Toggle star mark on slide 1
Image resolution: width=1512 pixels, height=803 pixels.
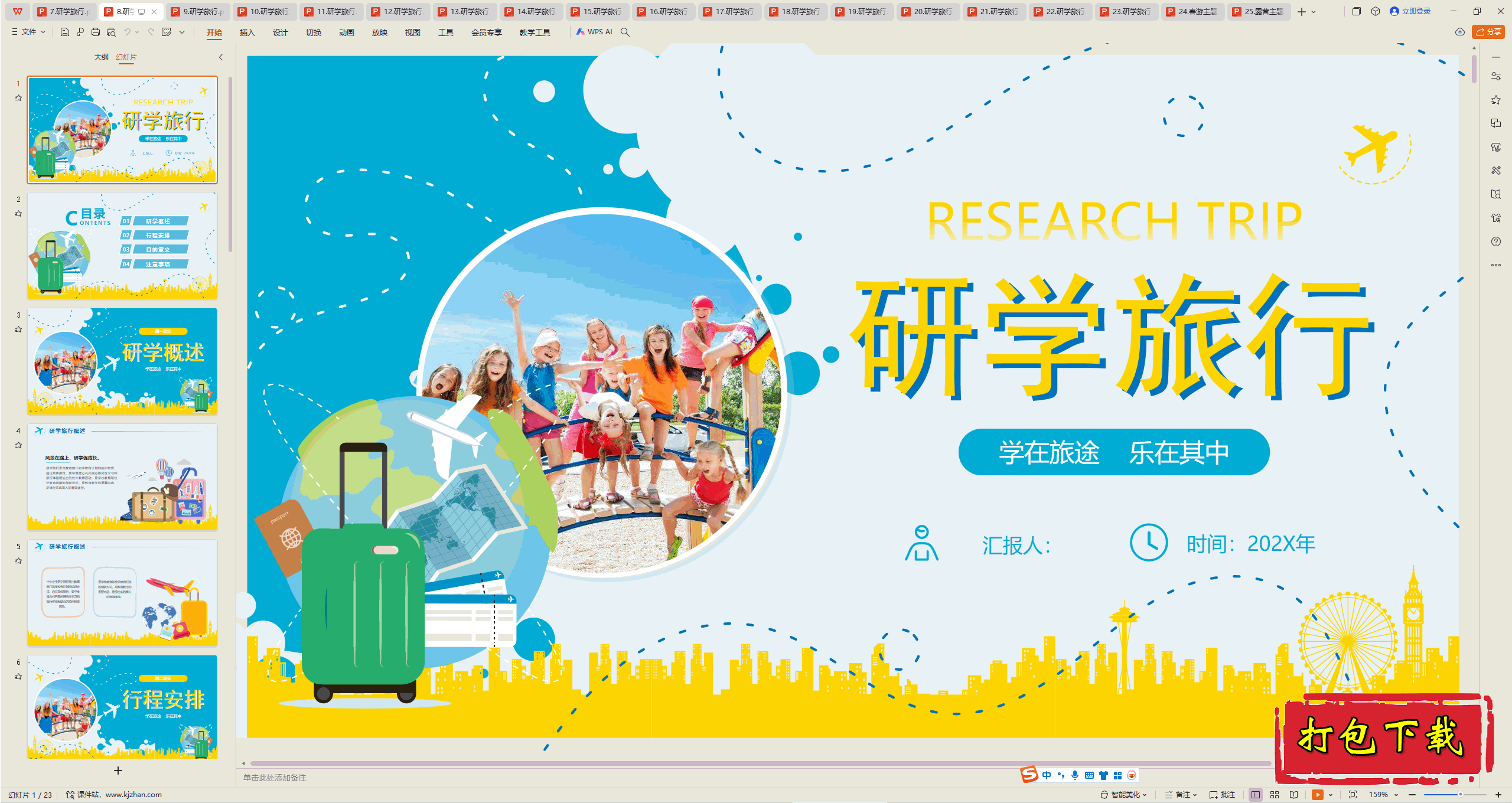(18, 98)
